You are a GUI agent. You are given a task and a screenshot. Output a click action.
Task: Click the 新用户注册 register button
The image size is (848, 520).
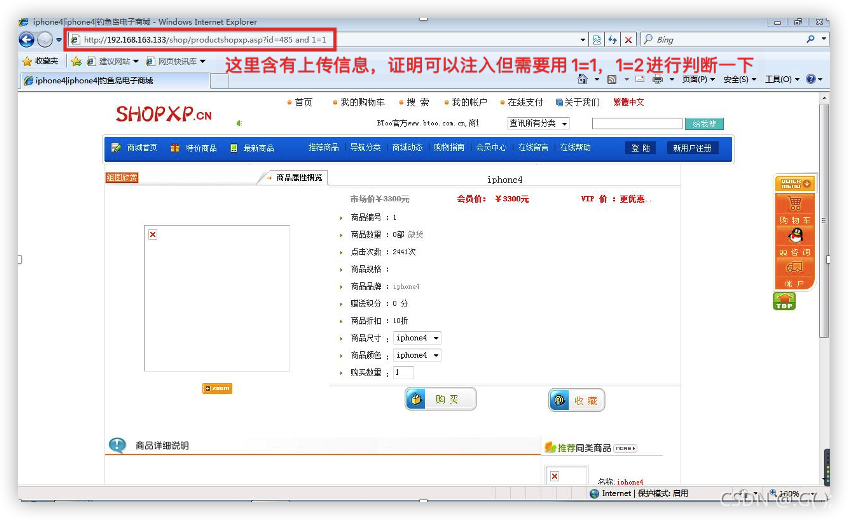(692, 148)
